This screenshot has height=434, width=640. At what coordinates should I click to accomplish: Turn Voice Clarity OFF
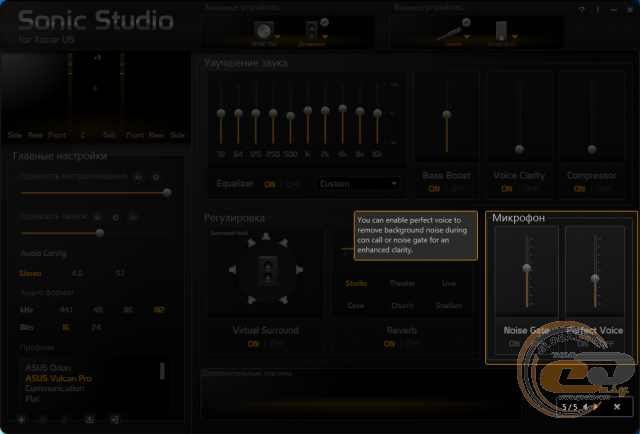531,189
